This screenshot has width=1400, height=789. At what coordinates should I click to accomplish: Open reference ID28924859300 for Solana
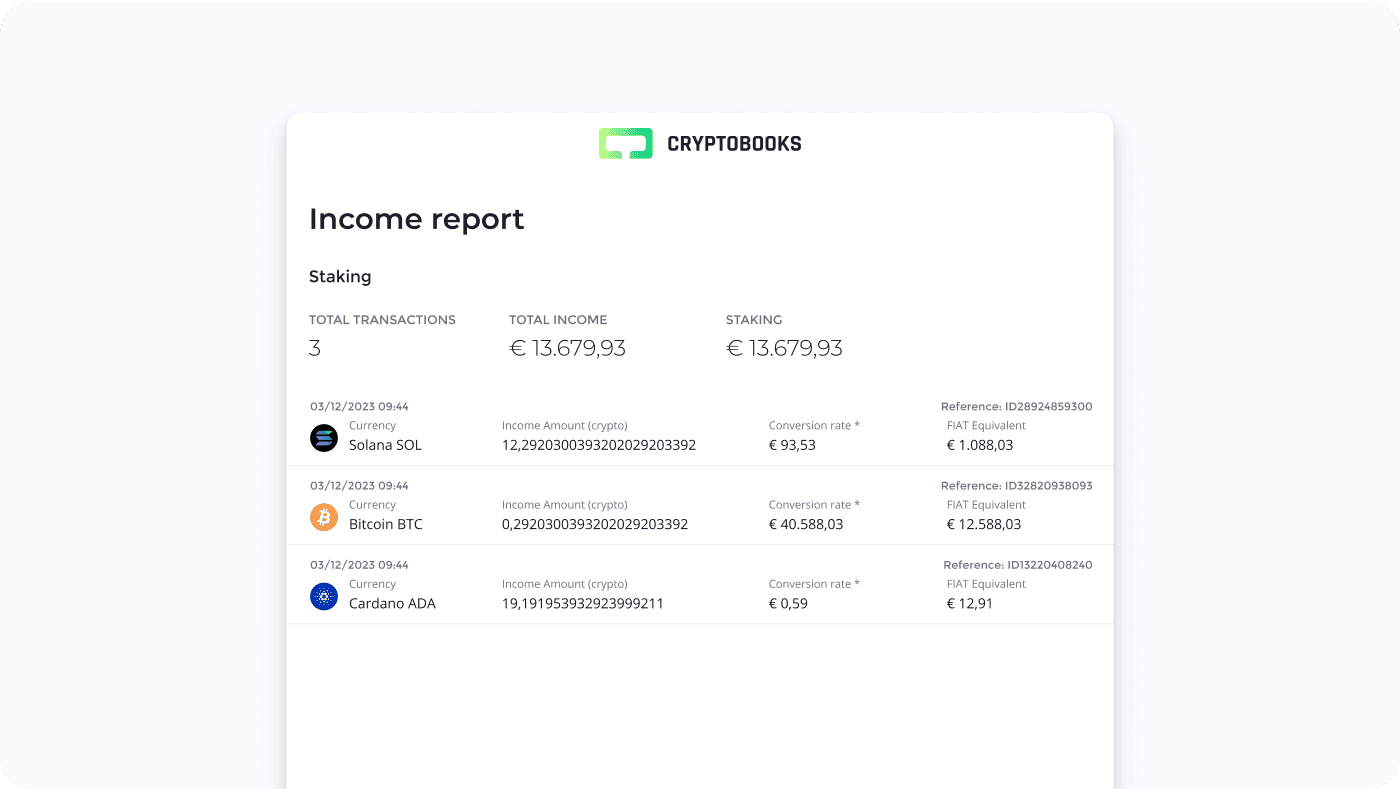coord(1016,406)
